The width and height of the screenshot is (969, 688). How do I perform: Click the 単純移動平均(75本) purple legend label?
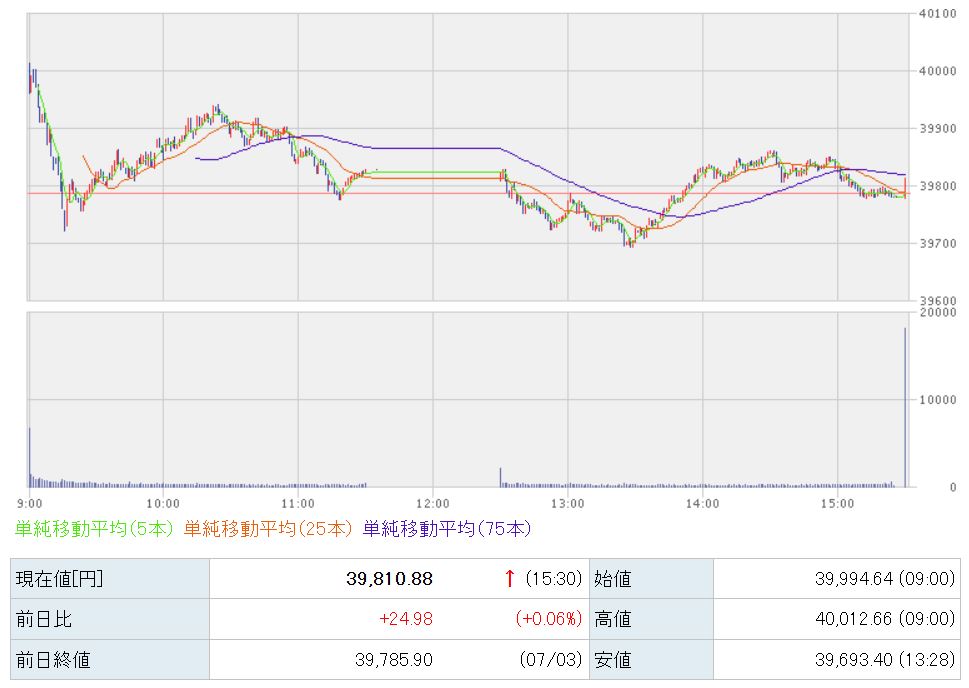click(447, 529)
